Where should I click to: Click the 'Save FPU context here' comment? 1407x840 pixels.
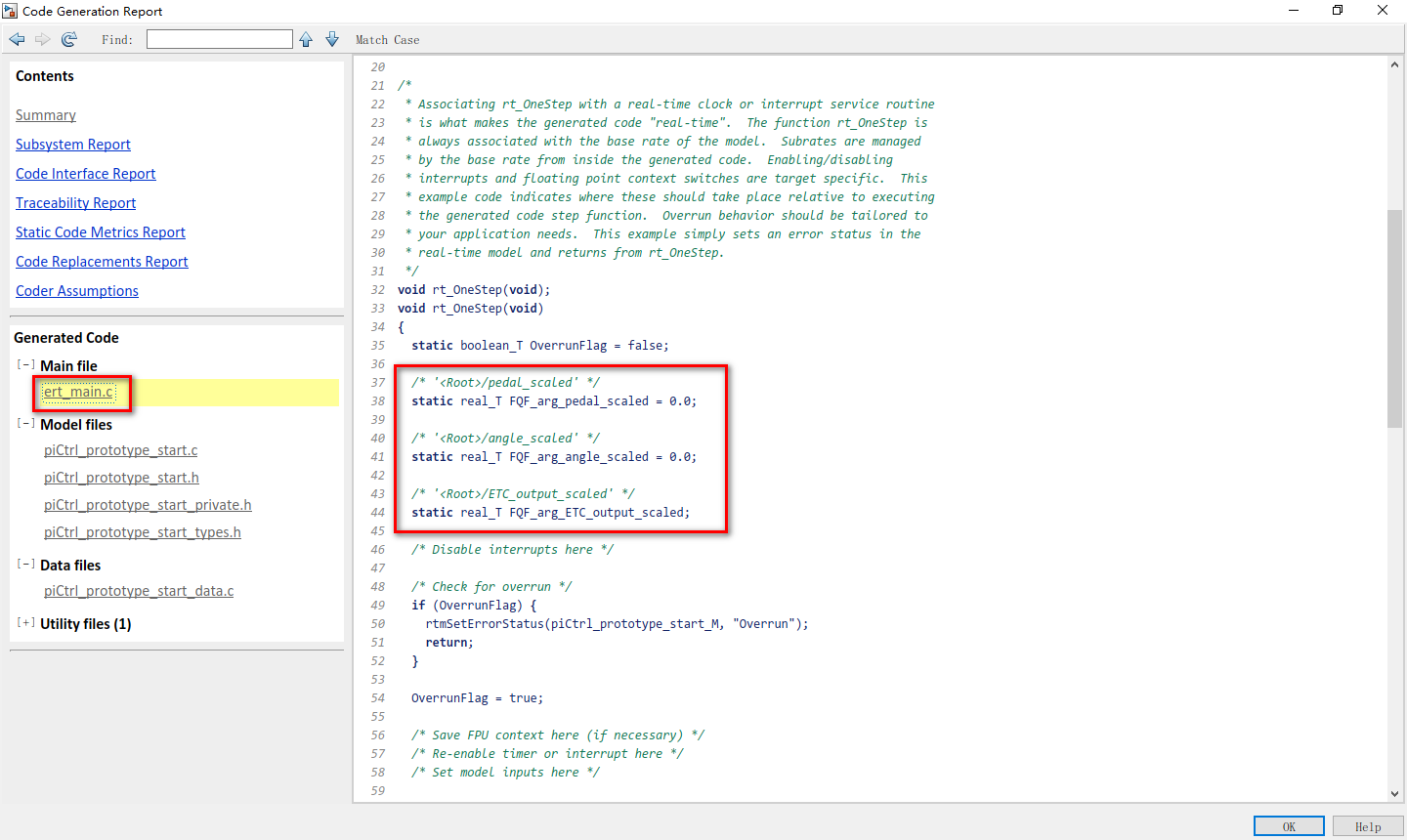click(x=558, y=735)
